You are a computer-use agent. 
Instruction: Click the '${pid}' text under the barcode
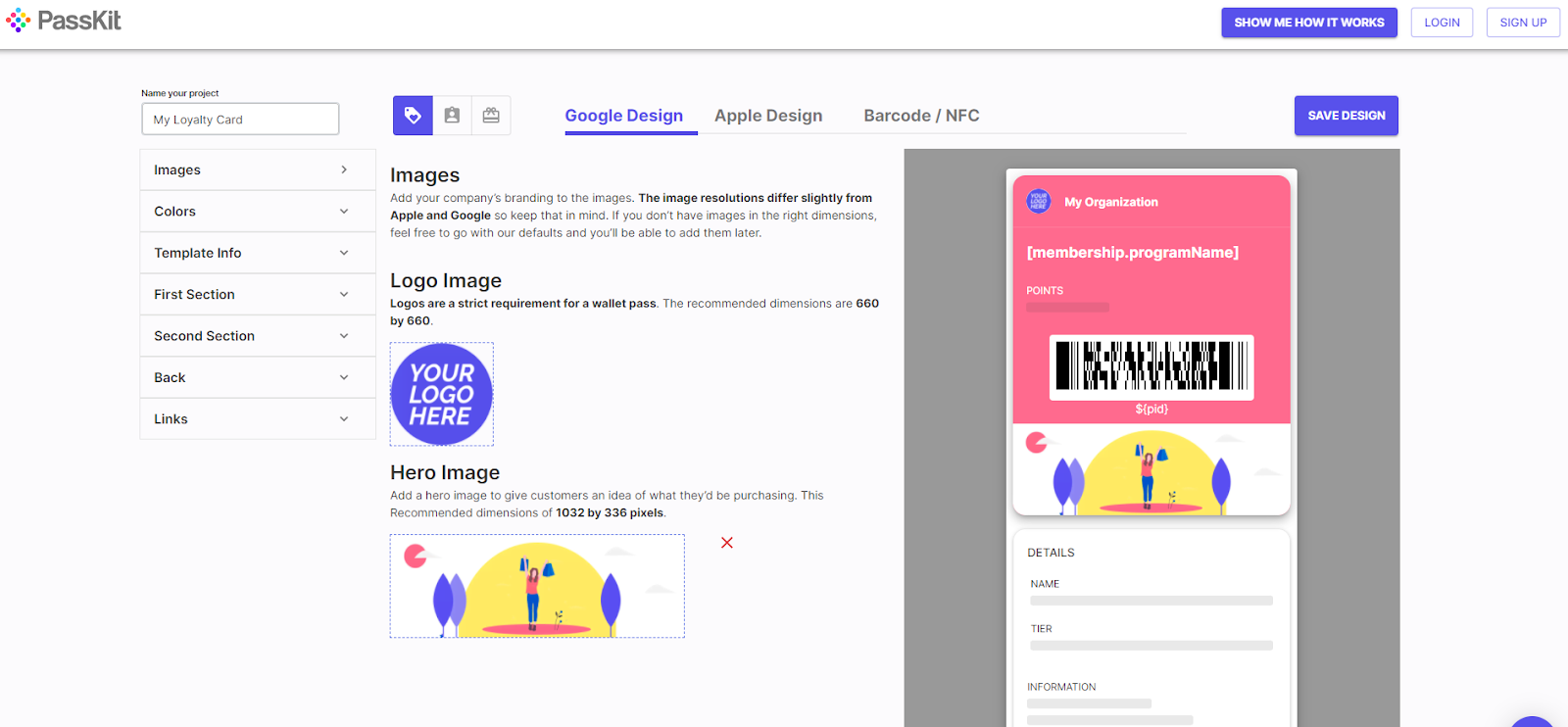(x=1151, y=410)
